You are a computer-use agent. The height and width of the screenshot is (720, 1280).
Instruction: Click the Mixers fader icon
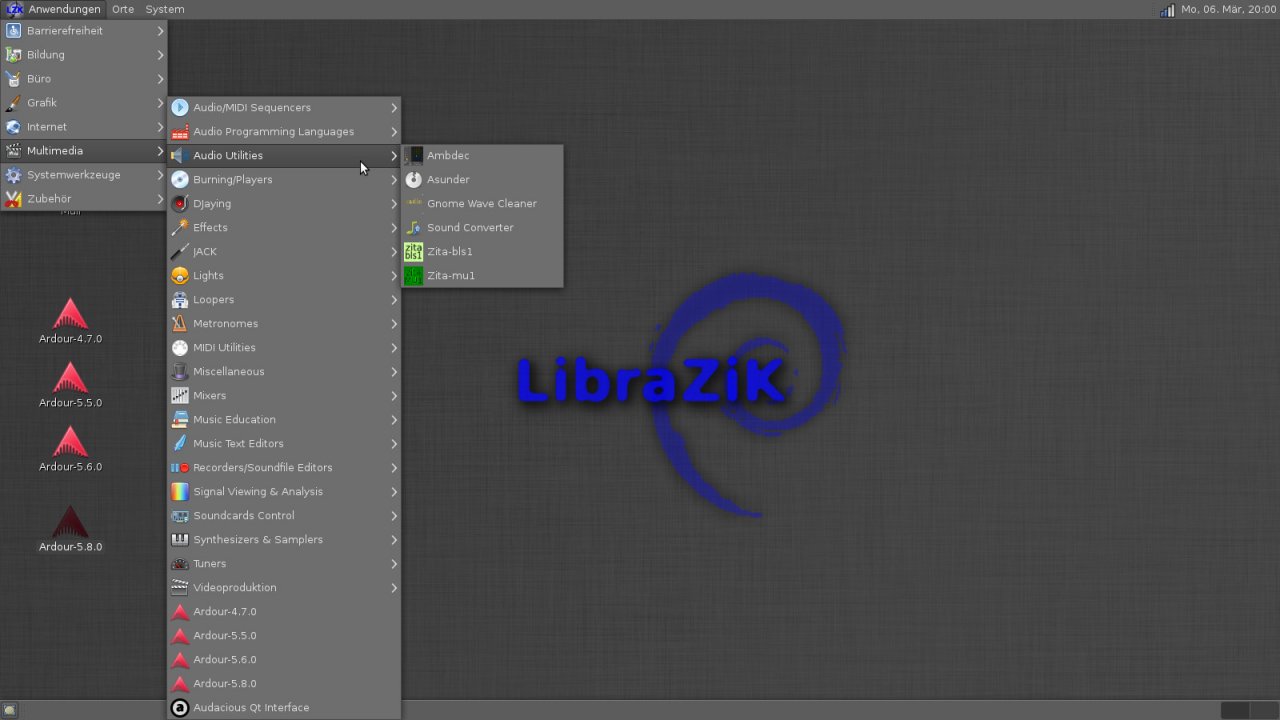[180, 396]
